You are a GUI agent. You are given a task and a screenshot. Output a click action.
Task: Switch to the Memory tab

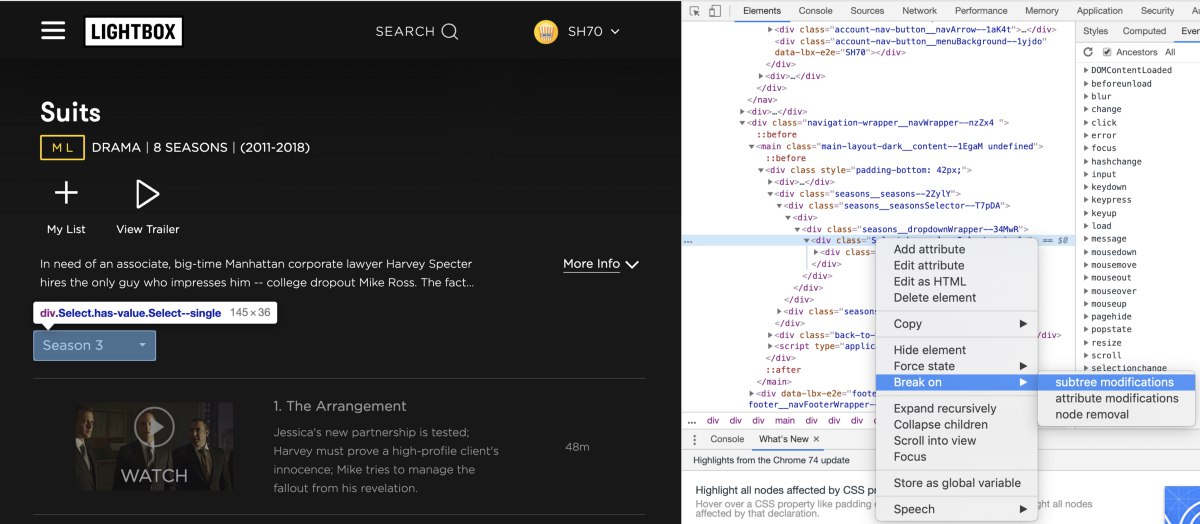point(1042,11)
